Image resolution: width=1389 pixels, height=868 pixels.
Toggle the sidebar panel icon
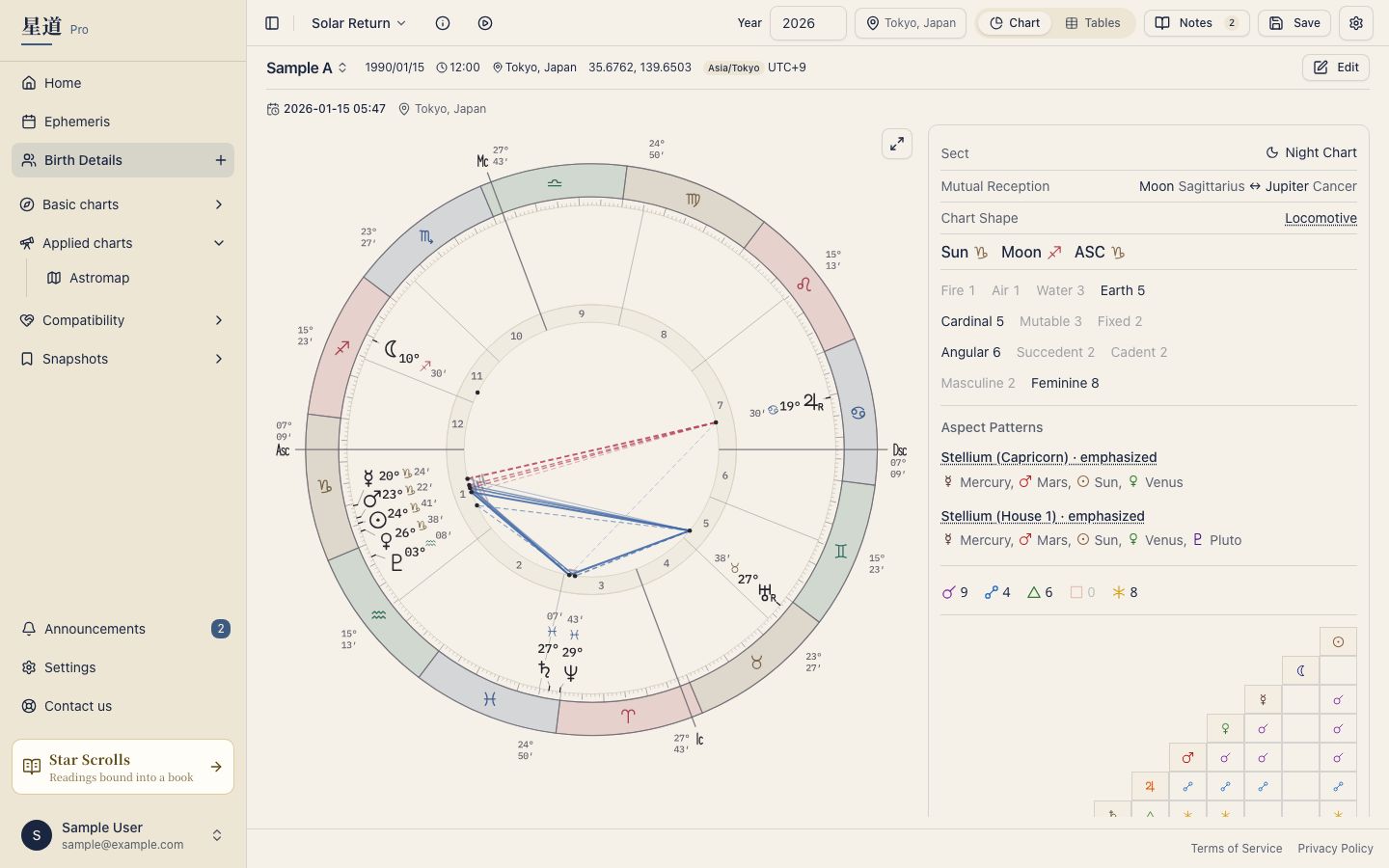[x=272, y=23]
